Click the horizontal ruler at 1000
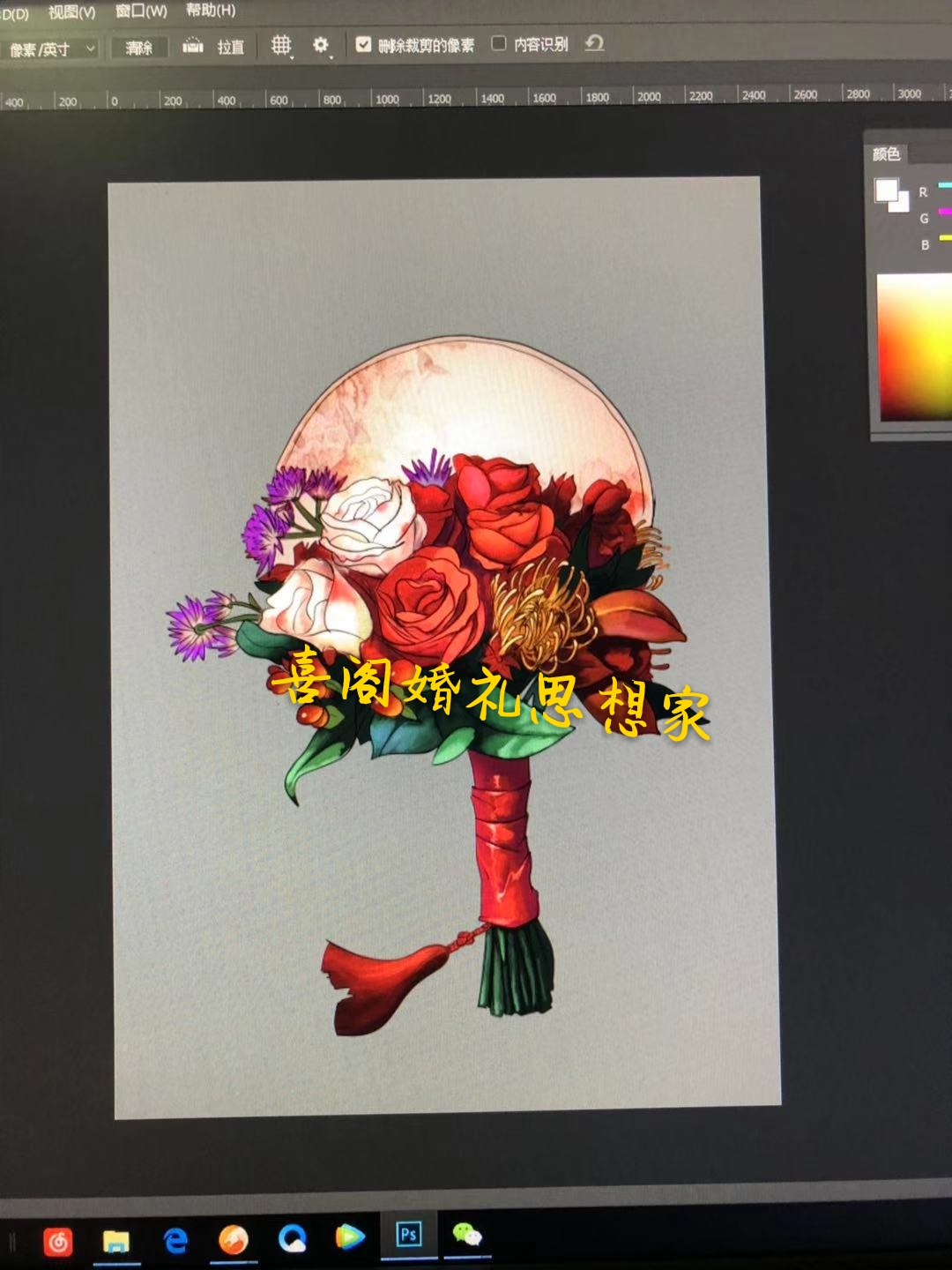This screenshot has width=952, height=1270. pos(387,99)
